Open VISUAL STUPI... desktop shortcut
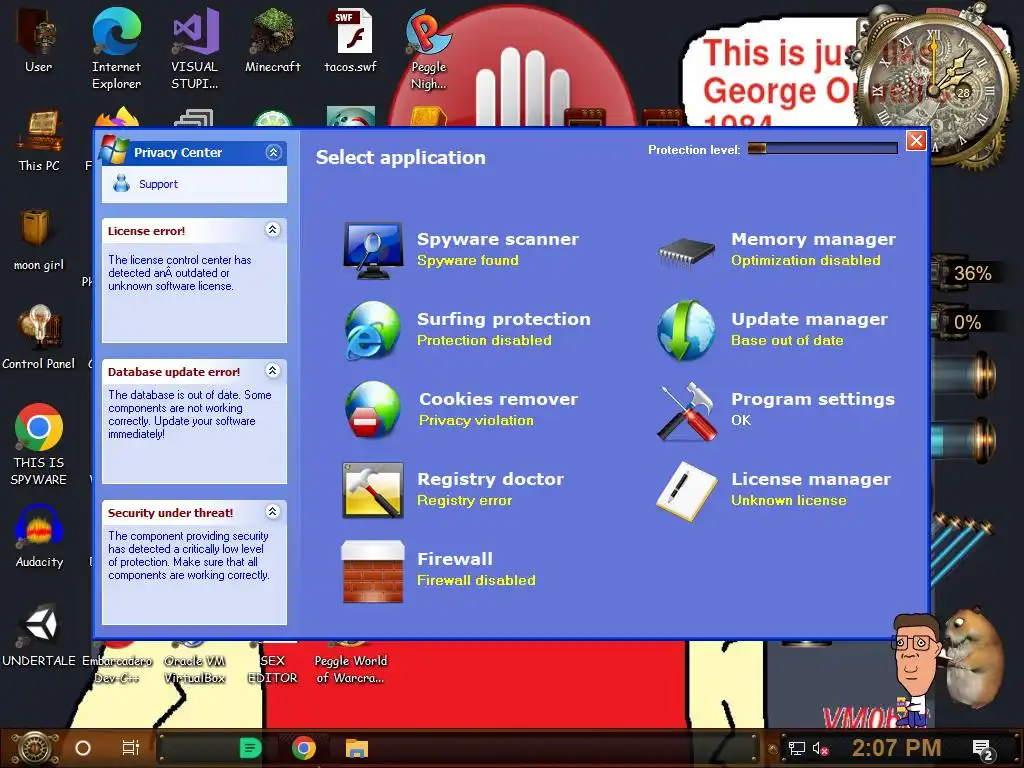This screenshot has height=768, width=1024. tap(195, 48)
